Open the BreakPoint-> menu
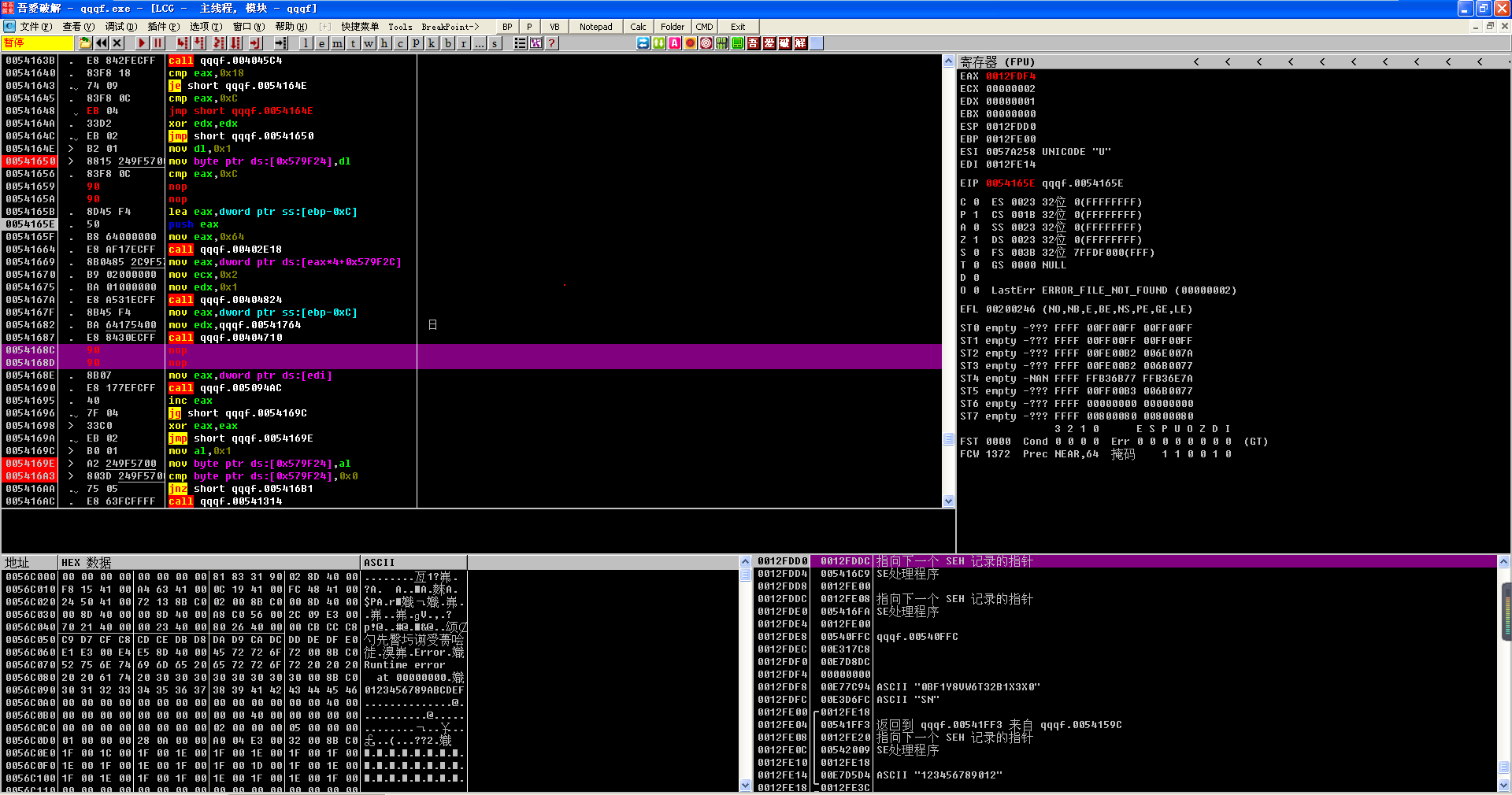1512x795 pixels. [450, 27]
